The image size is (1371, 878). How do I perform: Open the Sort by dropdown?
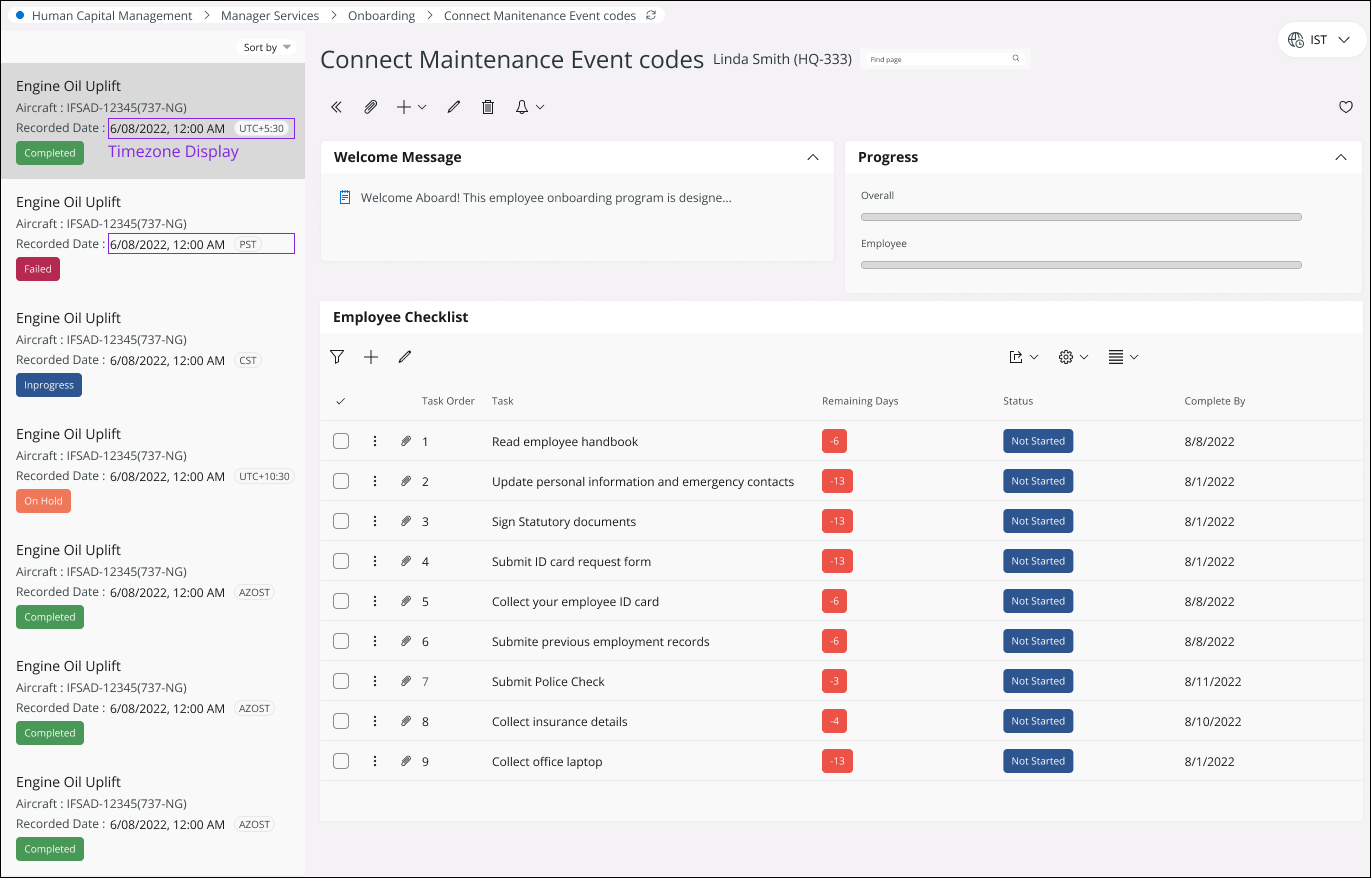point(267,47)
